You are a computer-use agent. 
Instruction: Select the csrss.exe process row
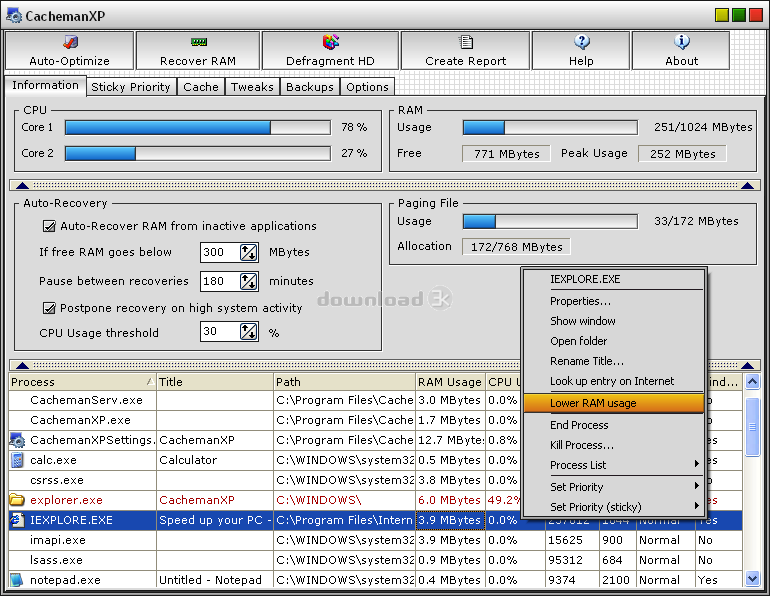pos(375,480)
